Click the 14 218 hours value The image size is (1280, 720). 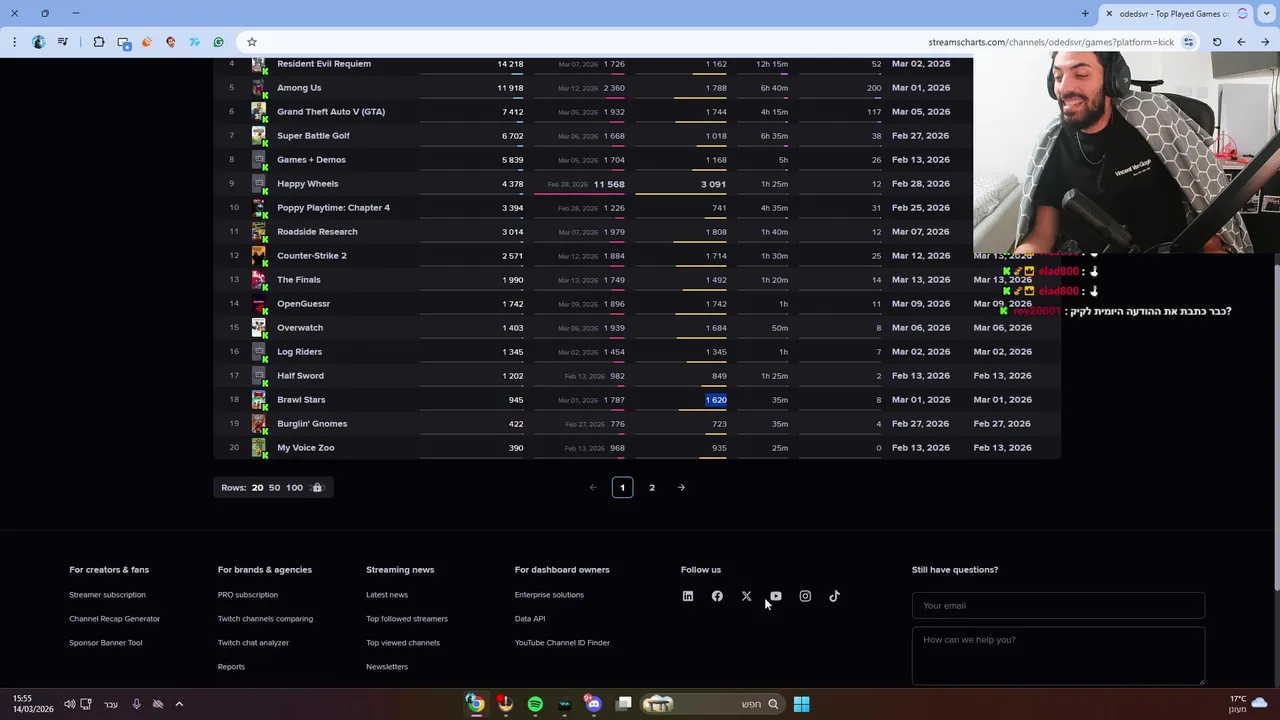pyautogui.click(x=510, y=64)
